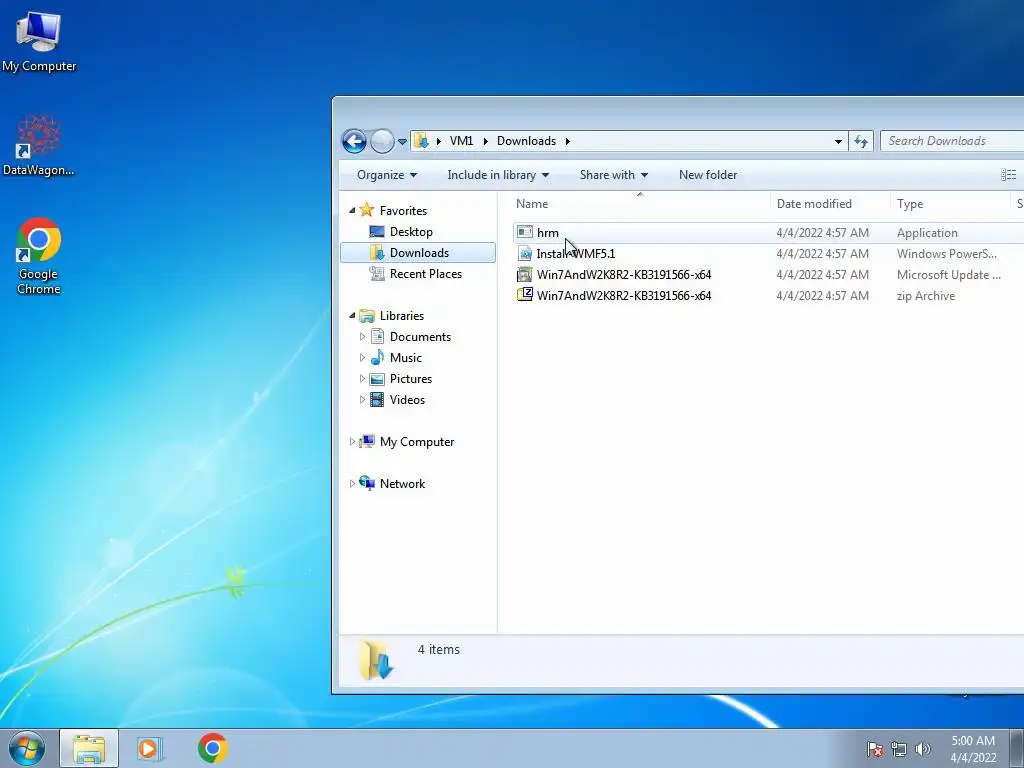Click the zip Archive file icon

click(x=524, y=295)
